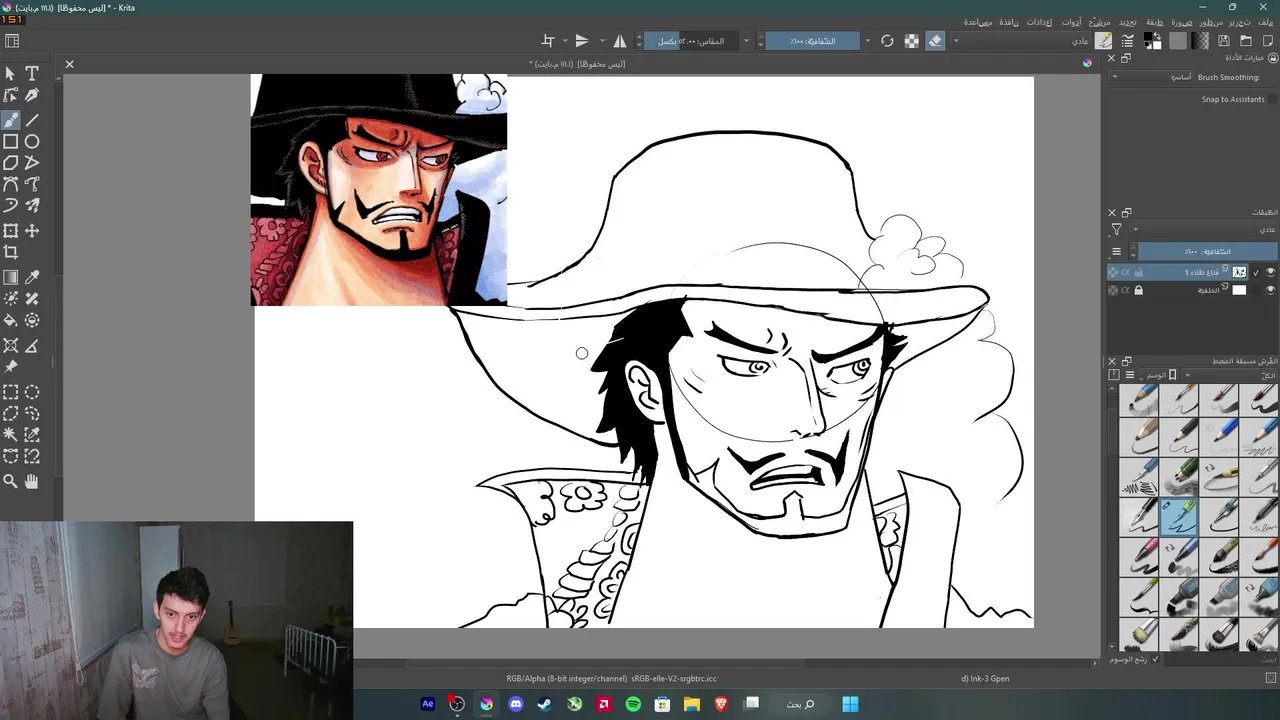Click the toolbar opacity slider

pyautogui.click(x=812, y=41)
